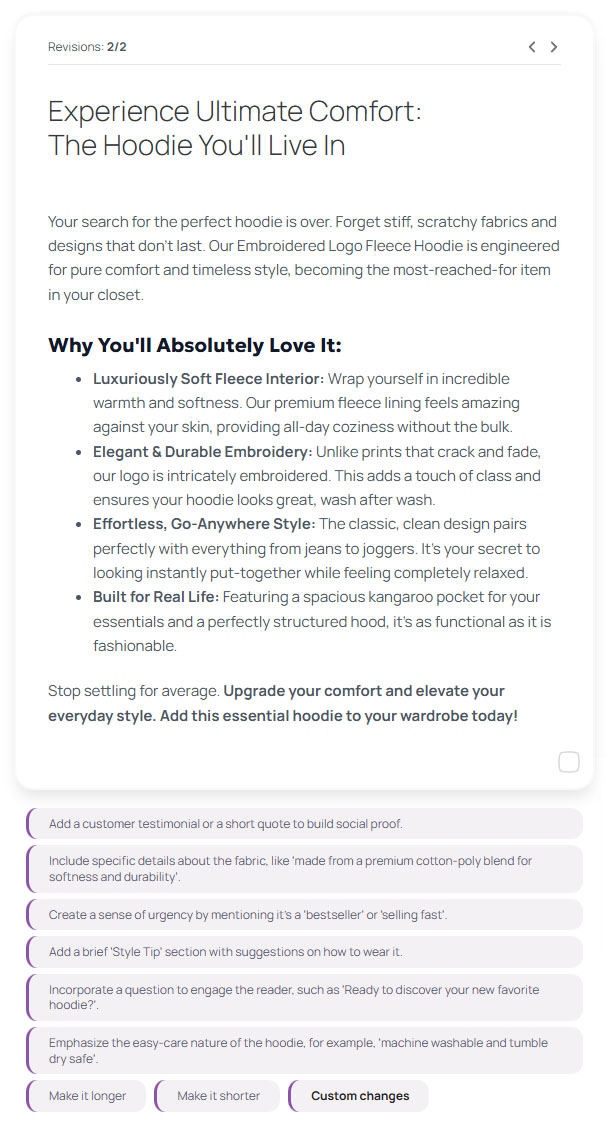
Task: Add a 'Style Tip' section suggestion
Action: [x=304, y=952]
